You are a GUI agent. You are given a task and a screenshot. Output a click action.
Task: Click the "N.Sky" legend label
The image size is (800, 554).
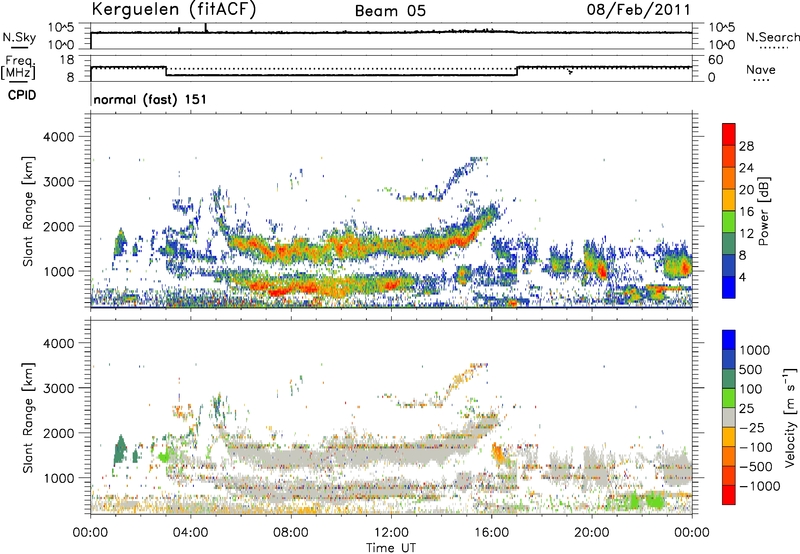point(19,37)
